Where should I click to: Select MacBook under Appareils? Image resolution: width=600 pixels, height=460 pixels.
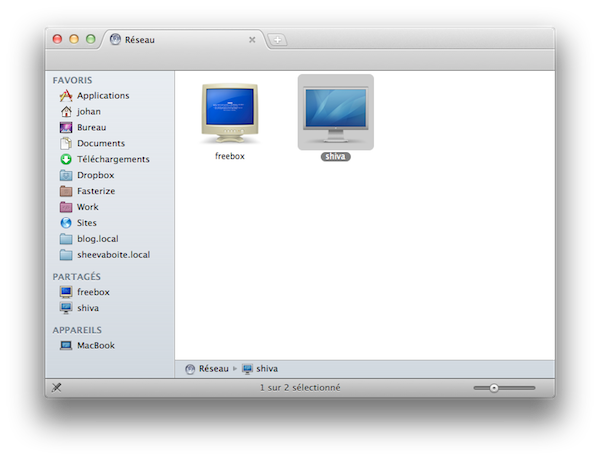(95, 345)
